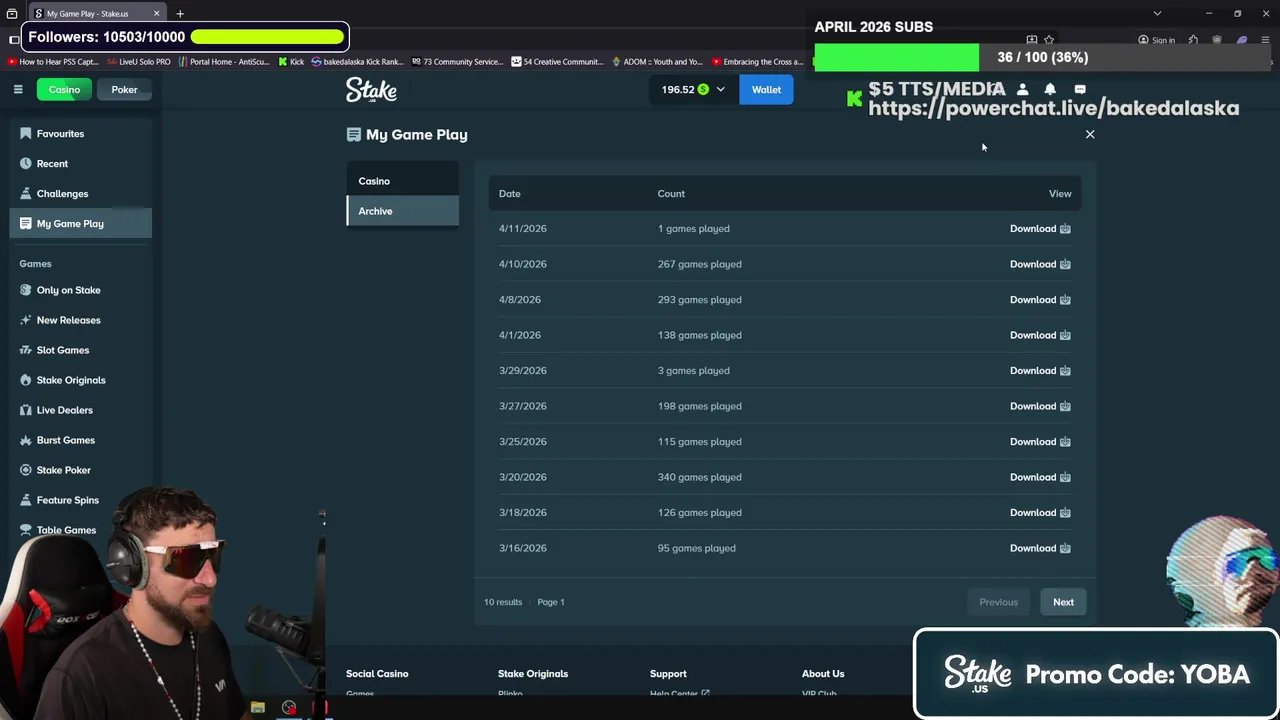
Task: Download the 3/20/2026 archive
Action: click(1040, 477)
